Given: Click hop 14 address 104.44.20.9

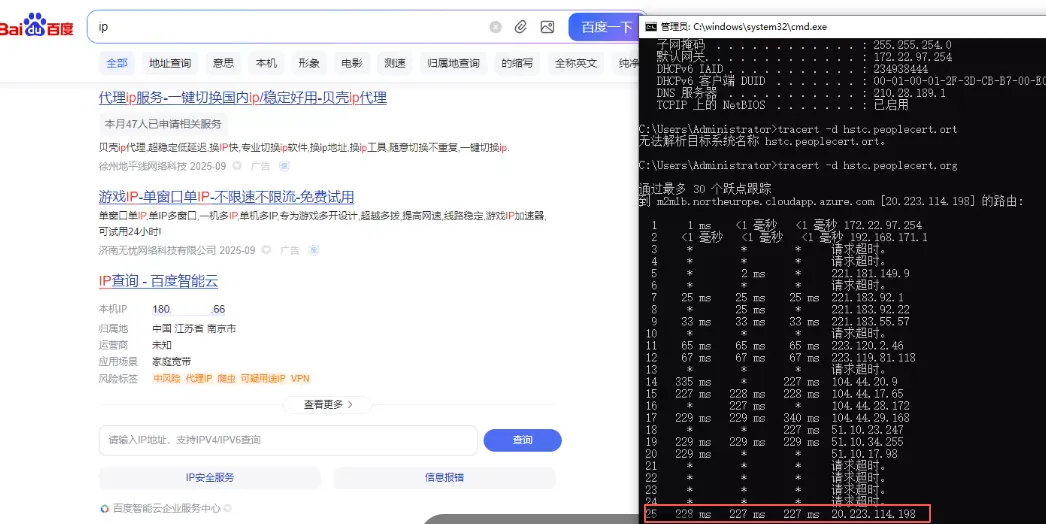Looking at the screenshot, I should (x=867, y=382).
